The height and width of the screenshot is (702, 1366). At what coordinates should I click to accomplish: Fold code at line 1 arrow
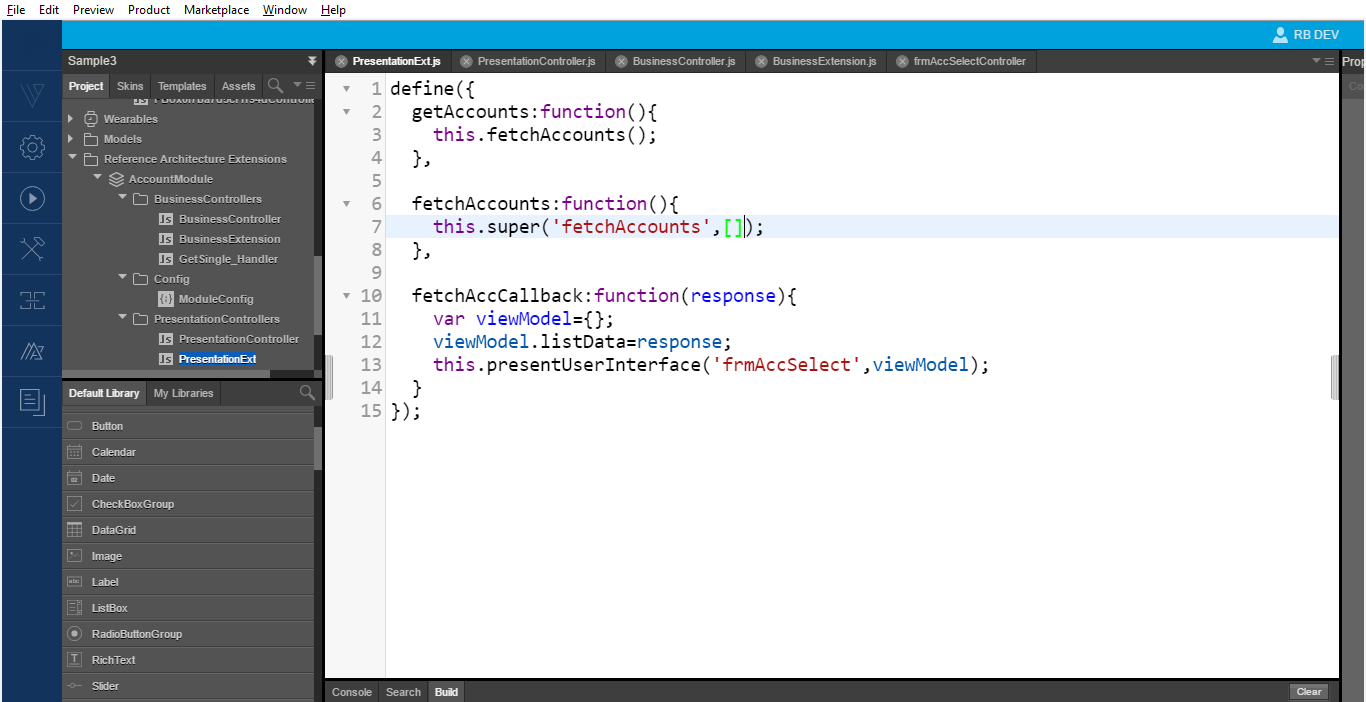(346, 89)
